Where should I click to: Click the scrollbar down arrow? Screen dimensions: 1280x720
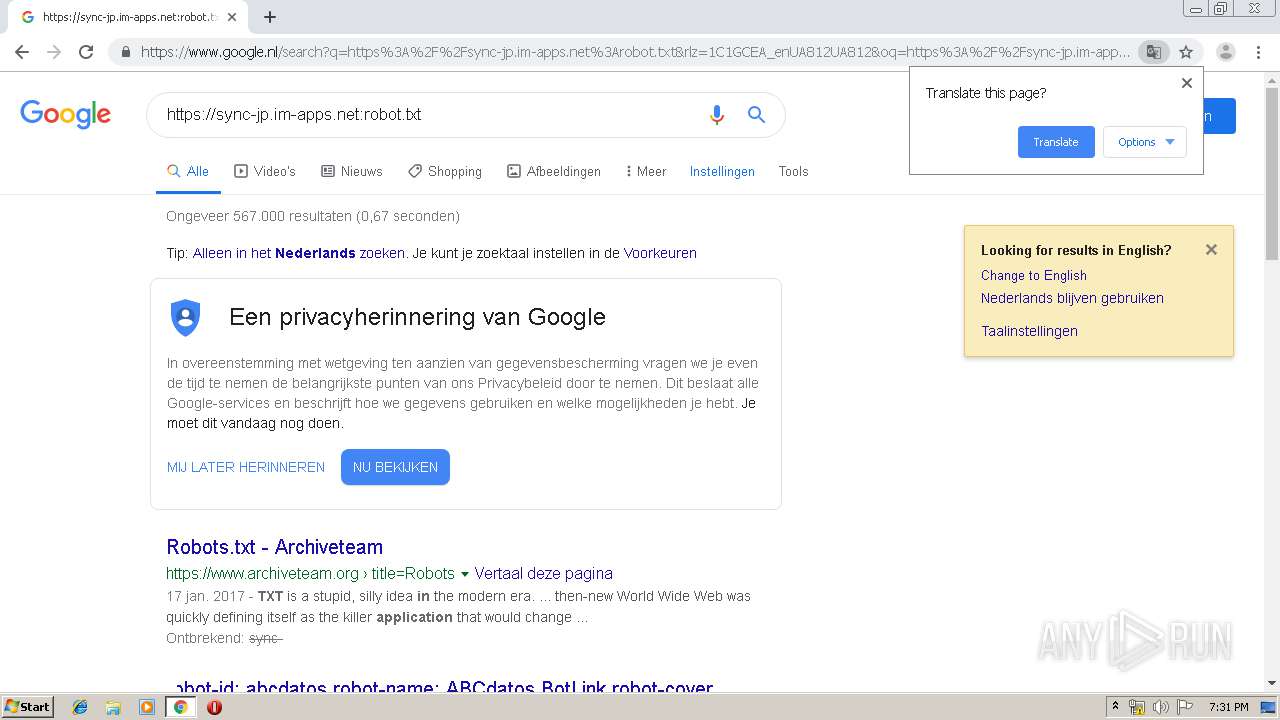click(1272, 683)
